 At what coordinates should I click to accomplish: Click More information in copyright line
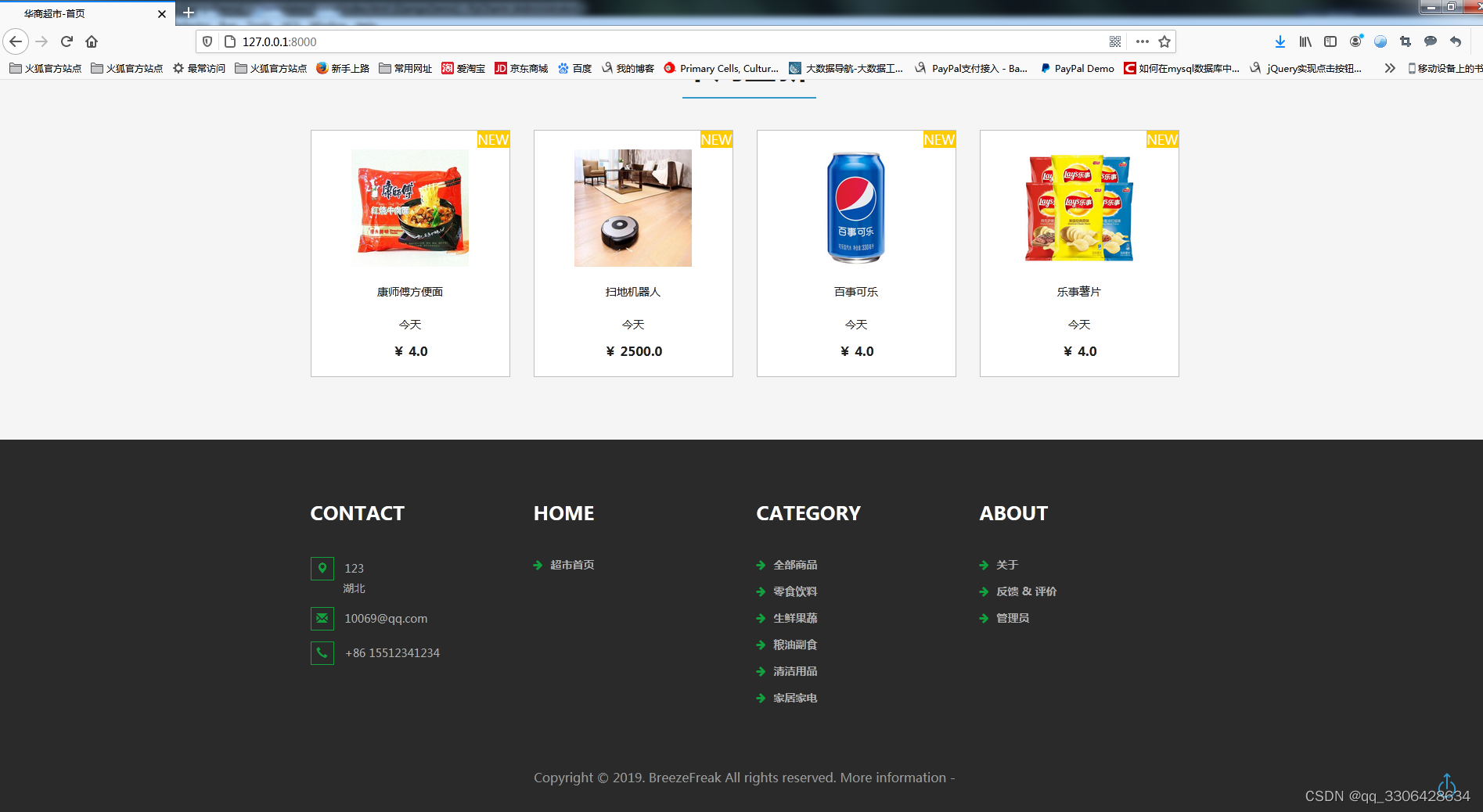point(893,778)
